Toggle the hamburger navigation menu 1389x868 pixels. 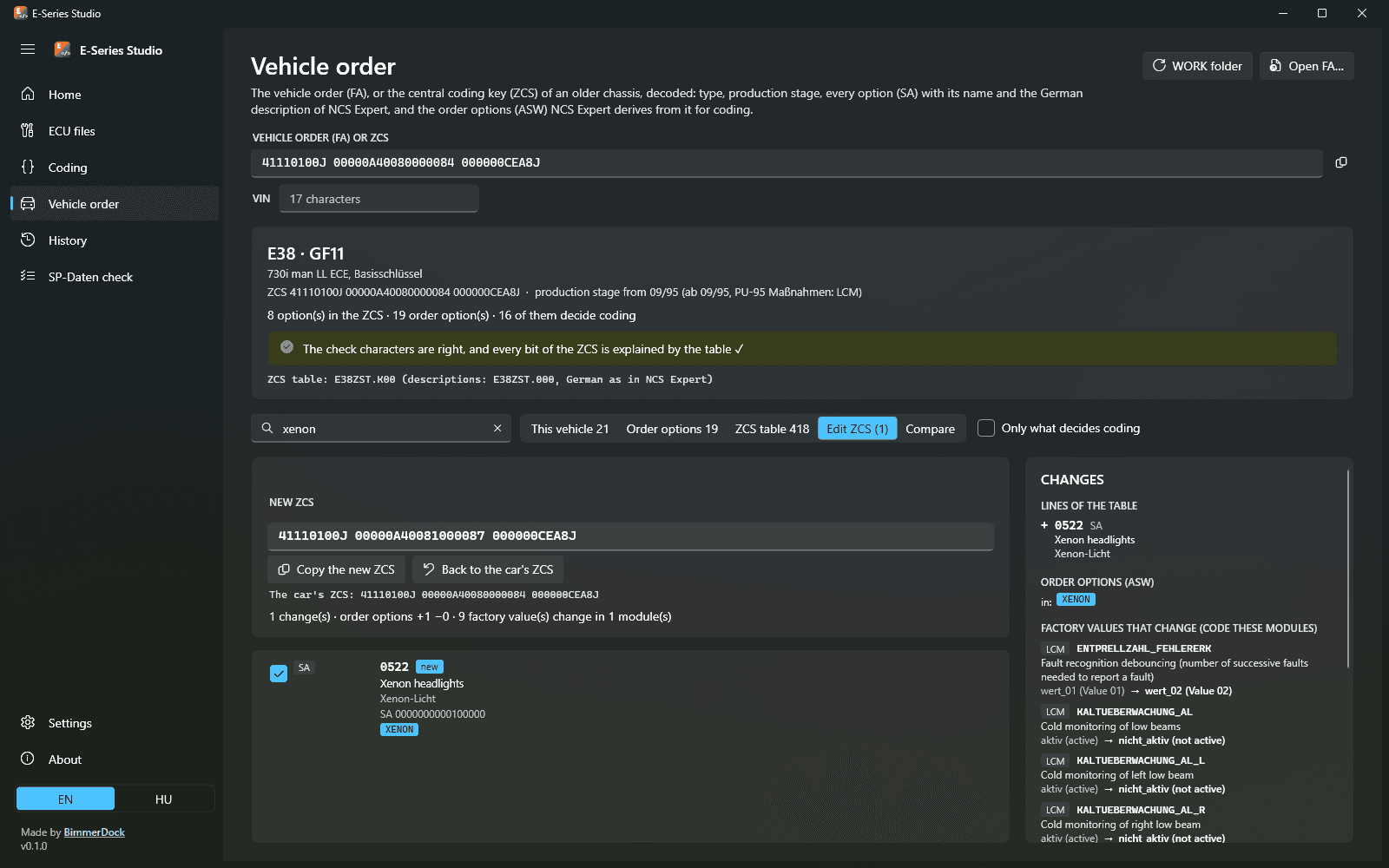click(x=28, y=49)
